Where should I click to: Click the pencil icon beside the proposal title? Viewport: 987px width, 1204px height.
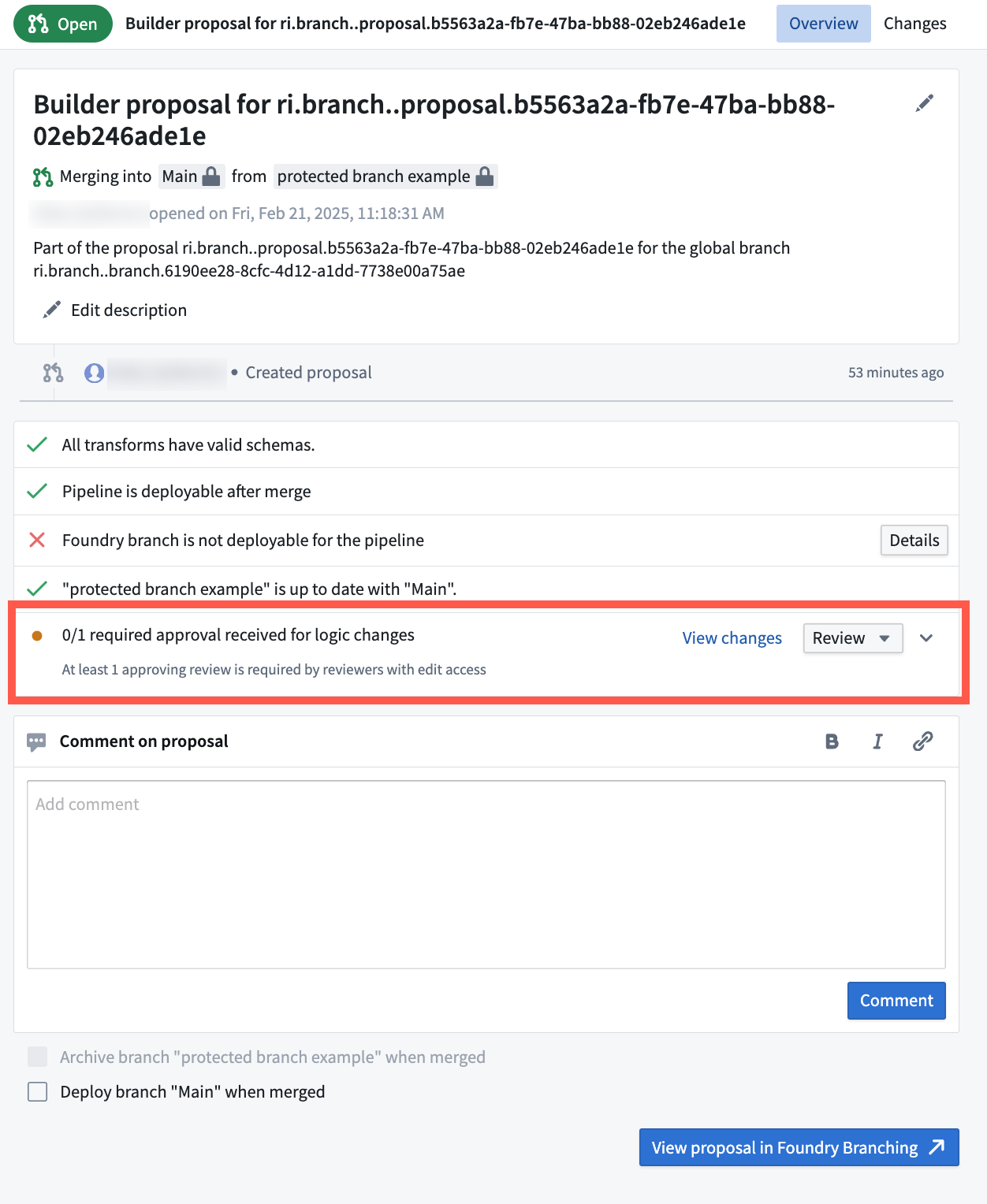[x=925, y=103]
